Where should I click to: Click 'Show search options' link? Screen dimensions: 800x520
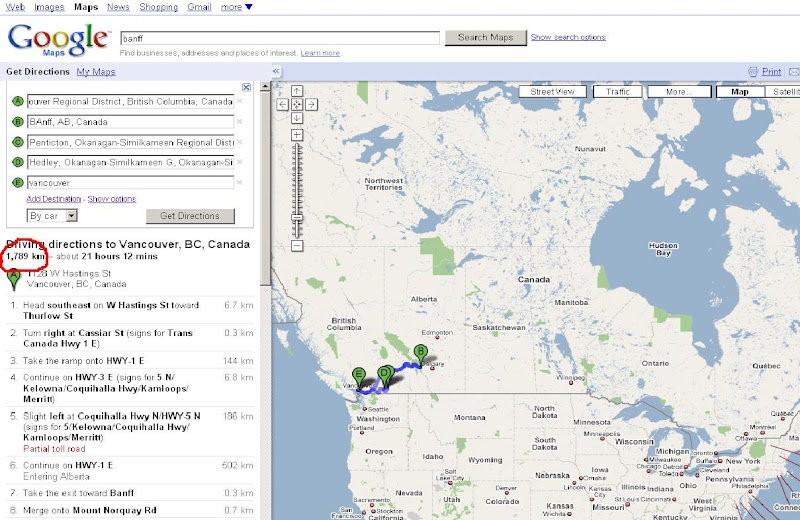pyautogui.click(x=568, y=37)
